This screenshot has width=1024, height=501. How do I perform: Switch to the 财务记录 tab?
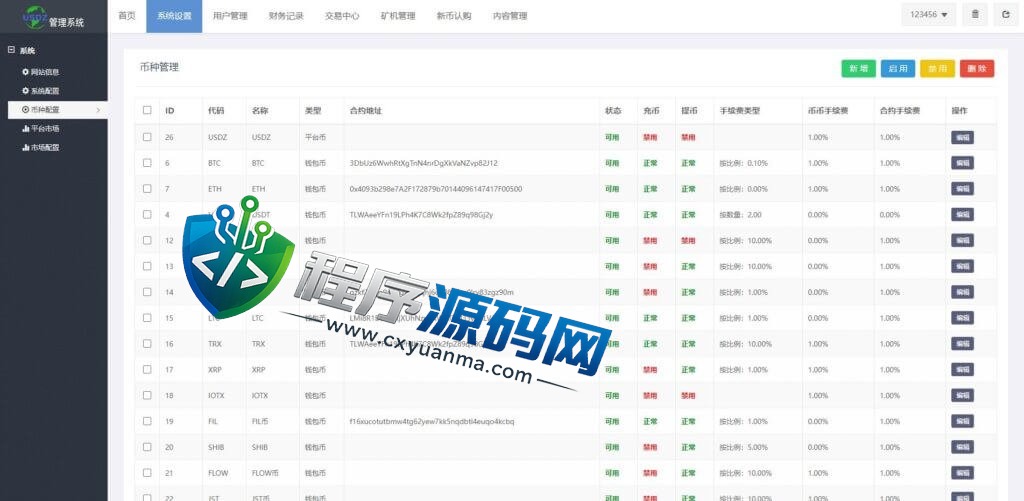(286, 16)
